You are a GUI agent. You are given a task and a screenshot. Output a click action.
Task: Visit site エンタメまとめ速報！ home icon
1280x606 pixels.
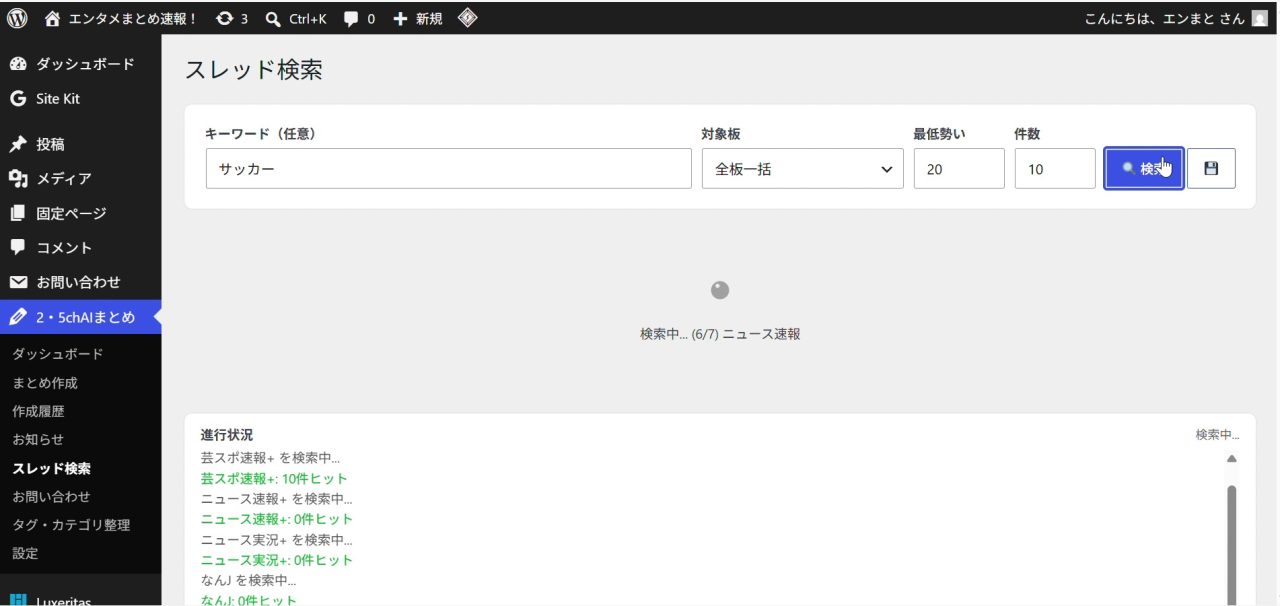(x=53, y=18)
